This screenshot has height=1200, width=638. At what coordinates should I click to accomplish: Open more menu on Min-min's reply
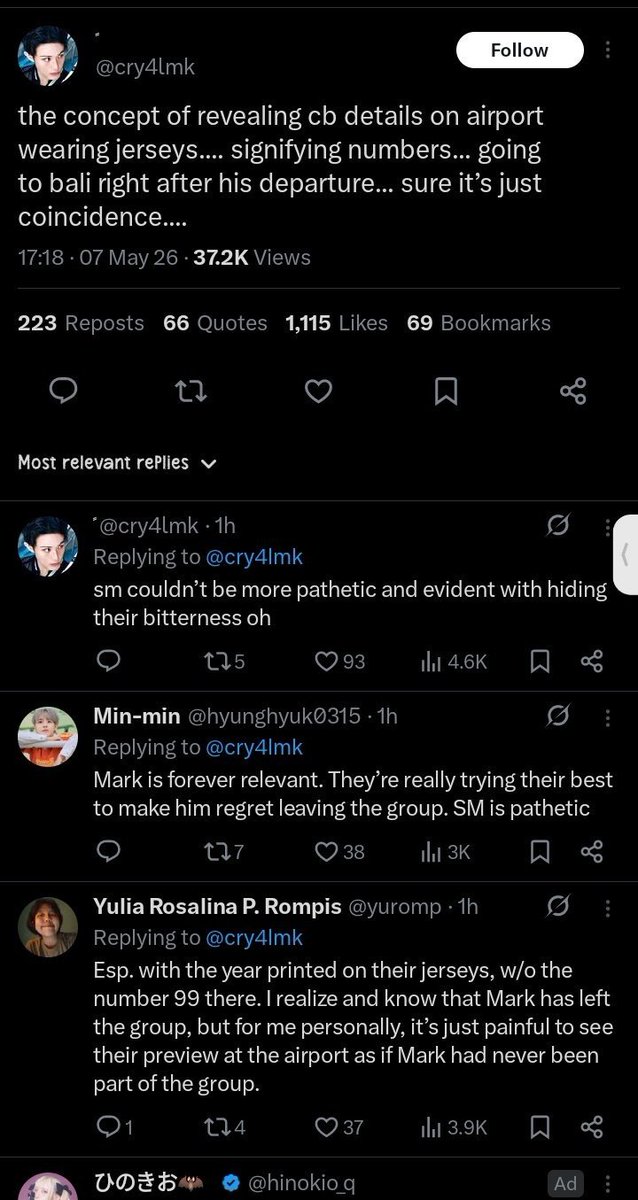(609, 716)
